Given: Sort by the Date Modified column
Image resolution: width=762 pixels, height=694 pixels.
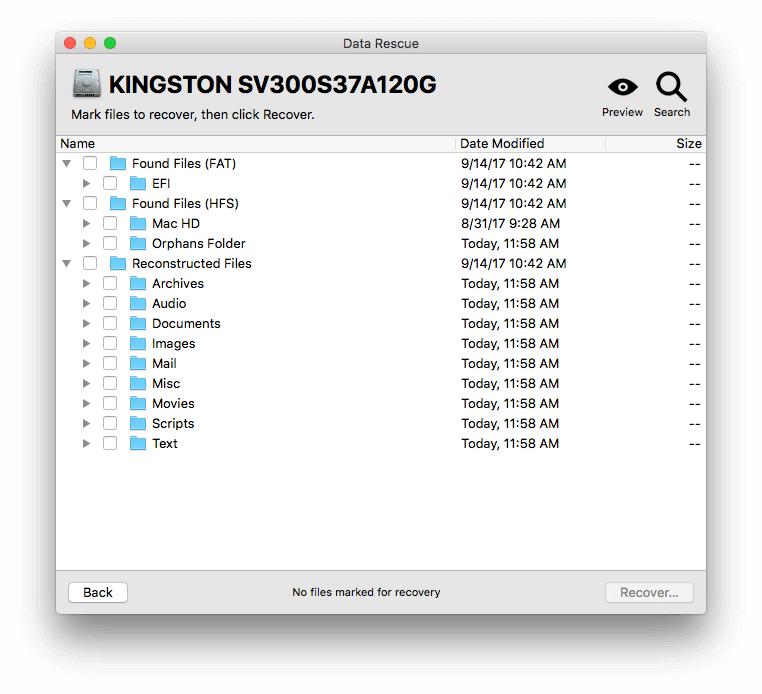Looking at the screenshot, I should (530, 143).
